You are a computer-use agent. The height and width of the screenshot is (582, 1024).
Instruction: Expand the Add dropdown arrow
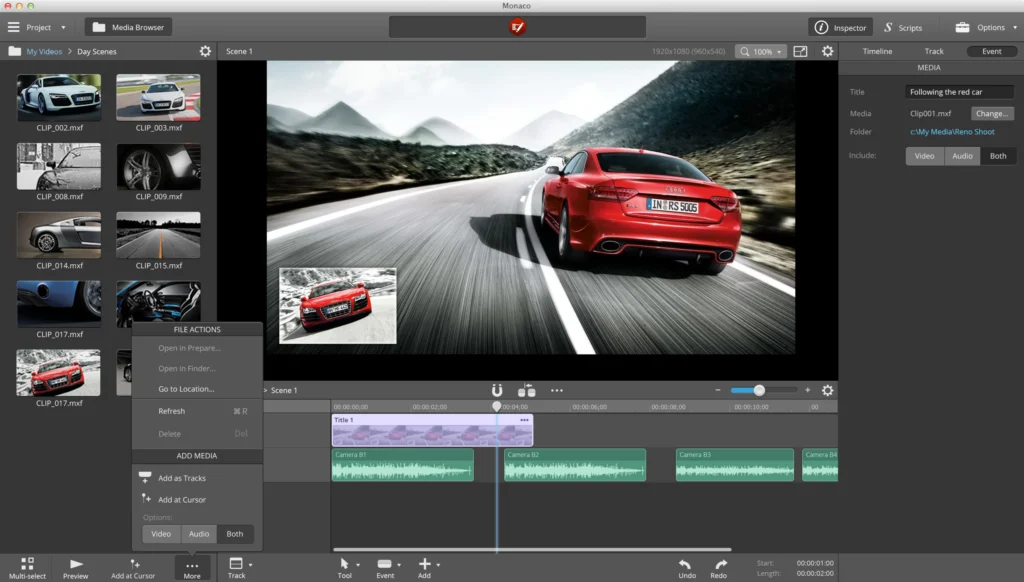[x=438, y=565]
